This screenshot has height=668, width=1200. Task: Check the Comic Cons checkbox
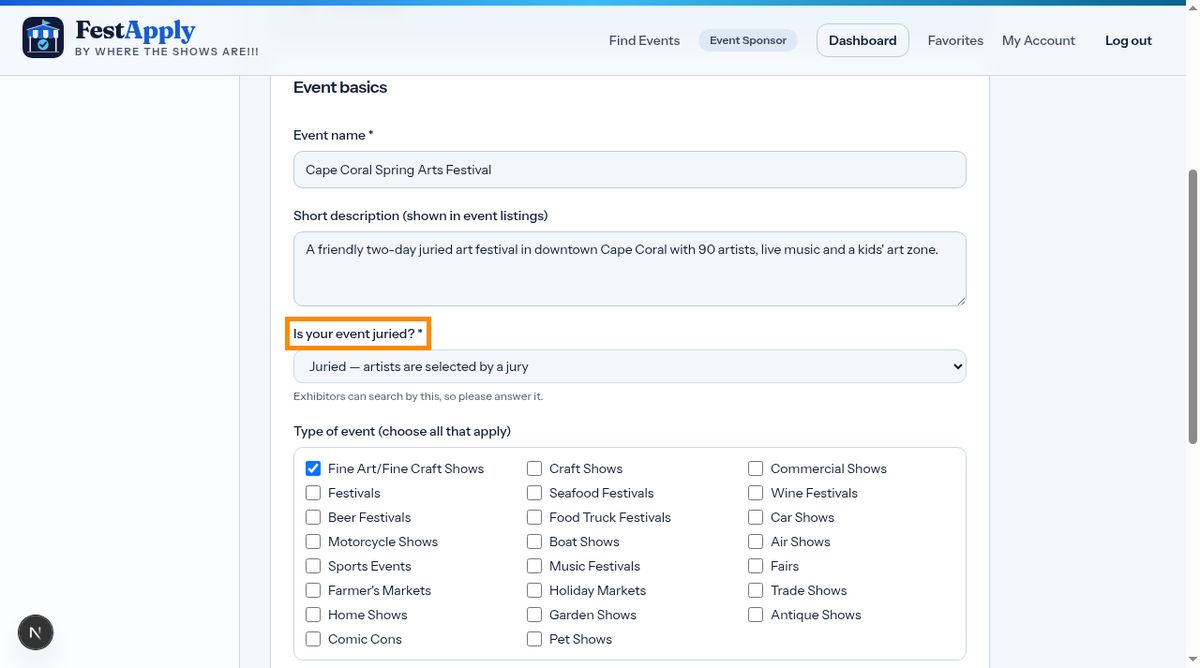pyautogui.click(x=313, y=639)
